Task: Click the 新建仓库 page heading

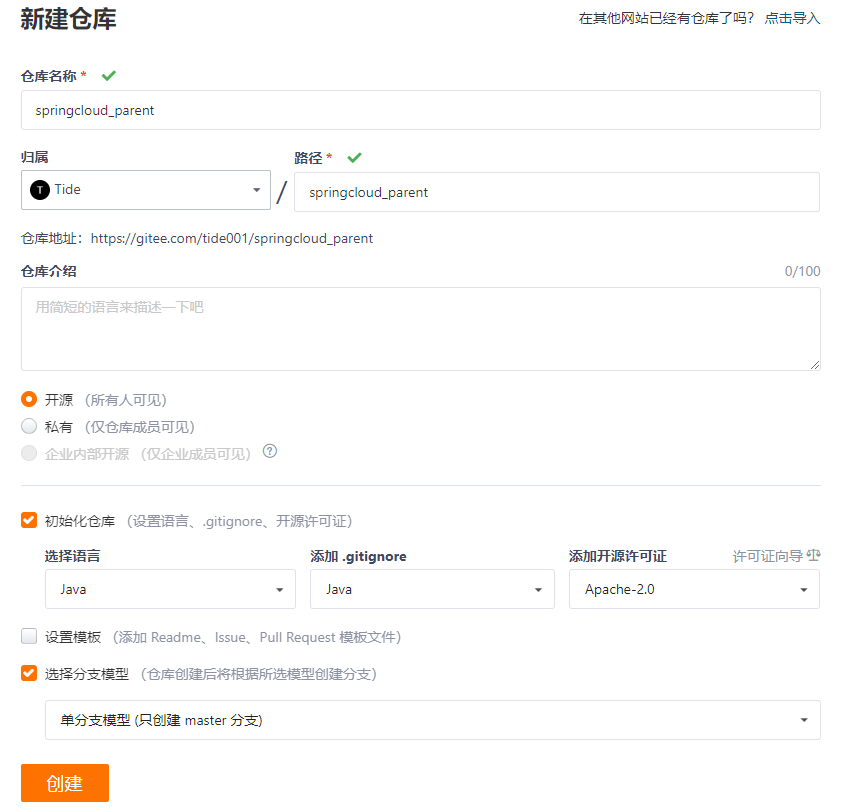Action: pyautogui.click(x=69, y=19)
